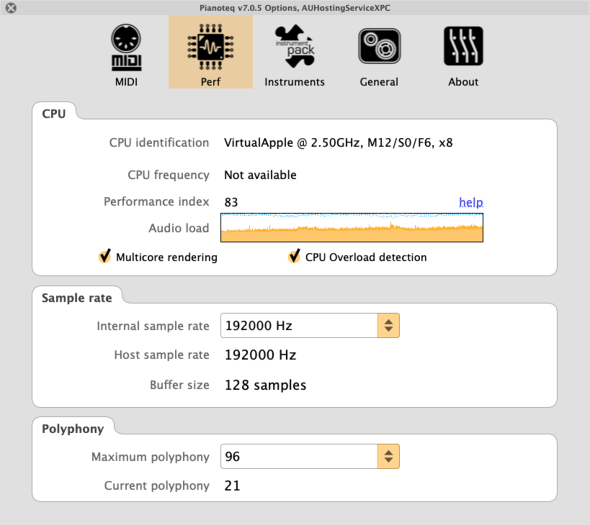Open the Instruments pack puzzle icon

pyautogui.click(x=295, y=47)
